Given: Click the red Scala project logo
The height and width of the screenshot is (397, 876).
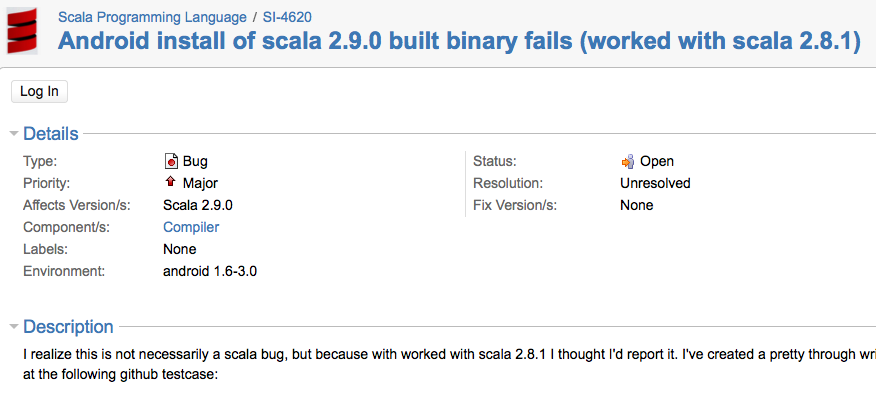Looking at the screenshot, I should 22,31.
